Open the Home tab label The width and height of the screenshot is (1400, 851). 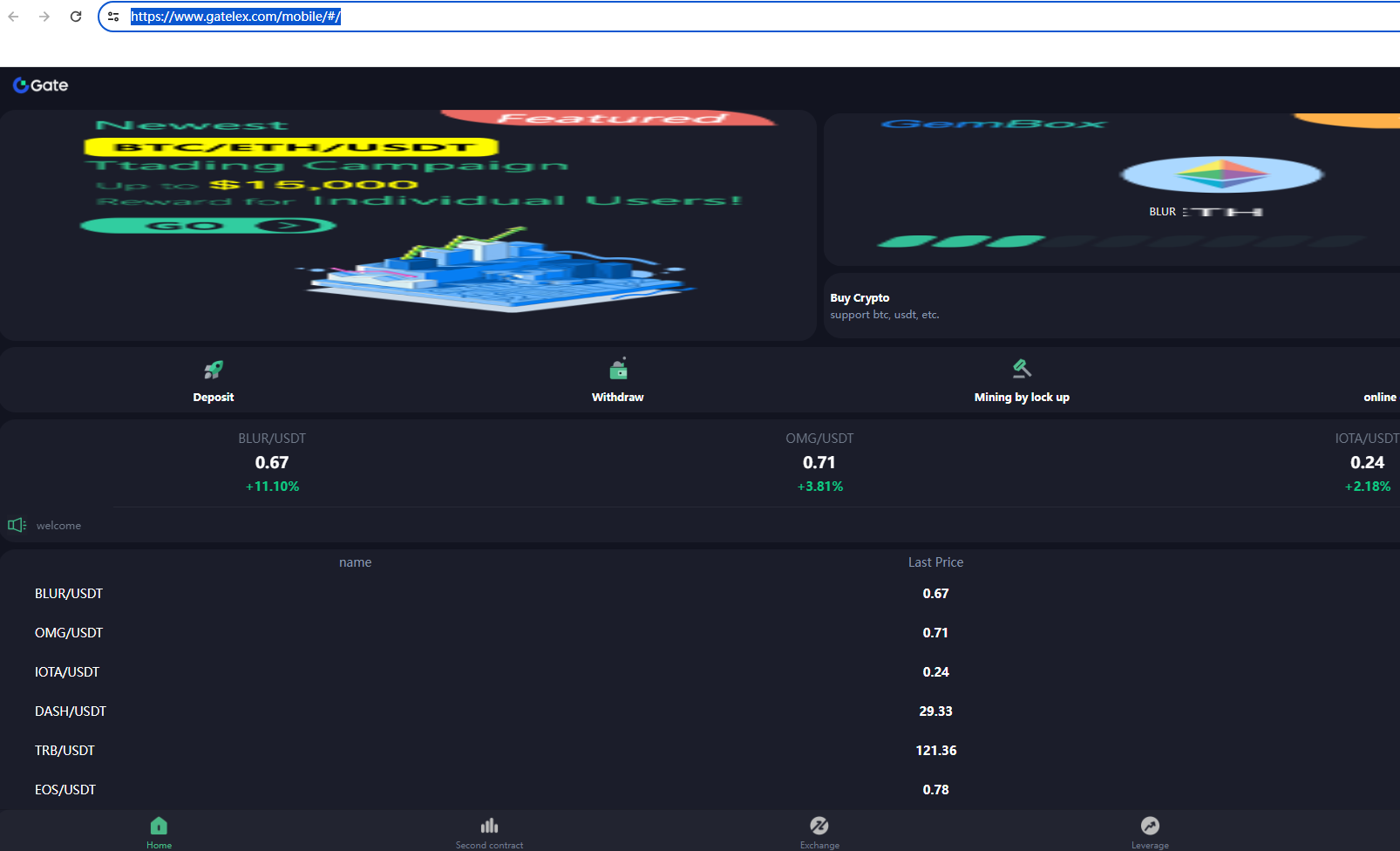point(159,845)
